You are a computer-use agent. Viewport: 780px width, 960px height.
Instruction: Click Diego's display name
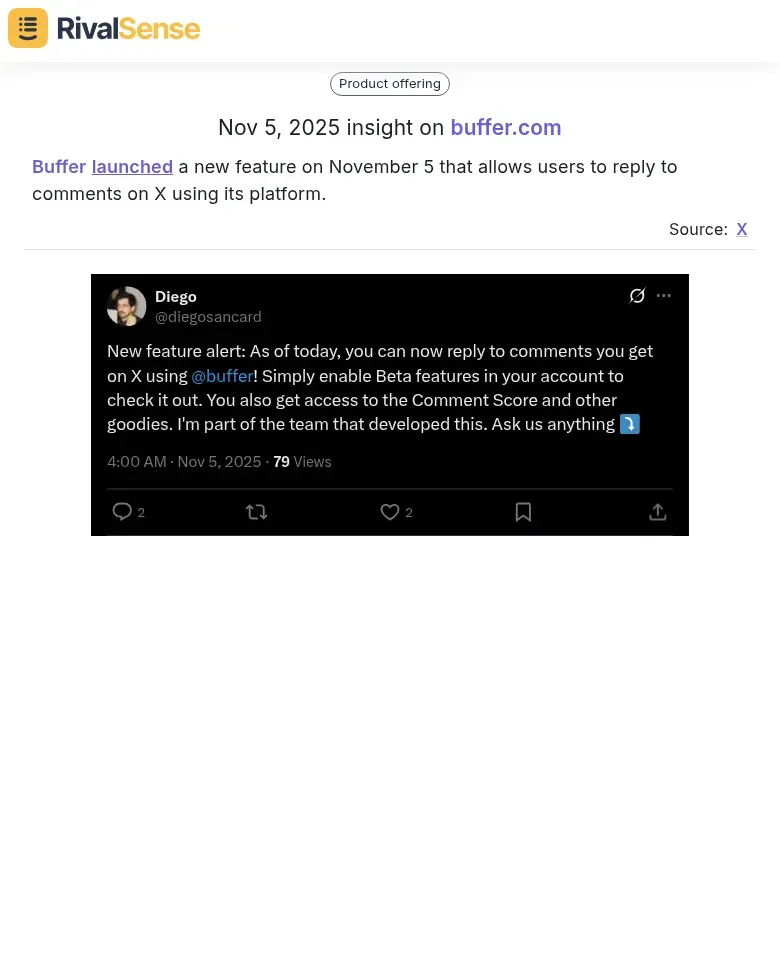pyautogui.click(x=175, y=296)
